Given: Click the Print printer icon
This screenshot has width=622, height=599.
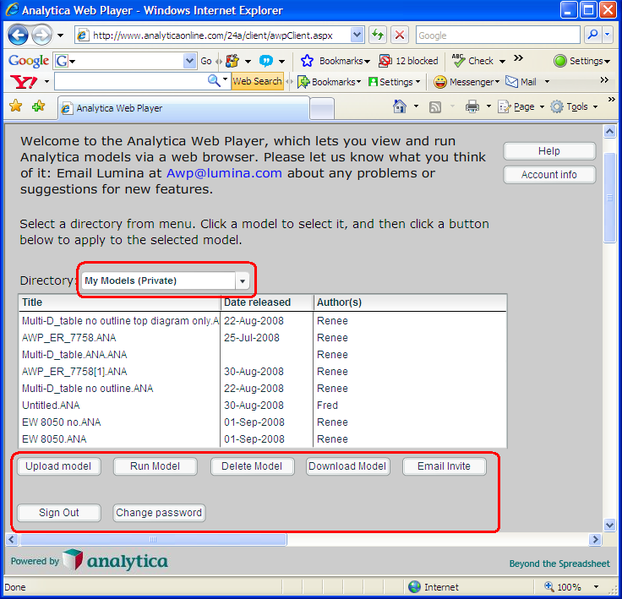Looking at the screenshot, I should [472, 107].
